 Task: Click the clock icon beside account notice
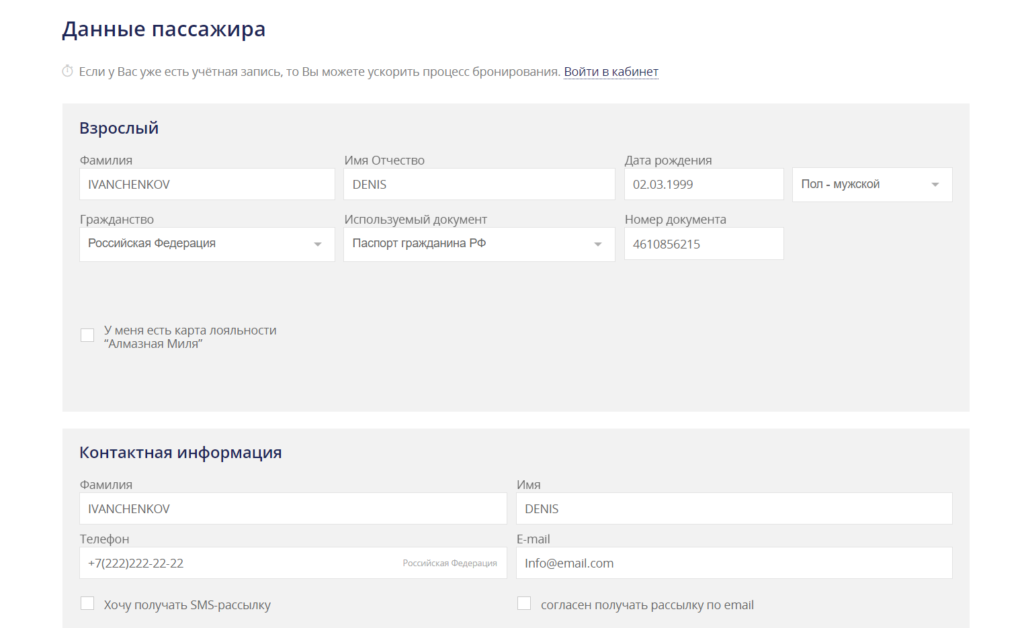point(68,72)
